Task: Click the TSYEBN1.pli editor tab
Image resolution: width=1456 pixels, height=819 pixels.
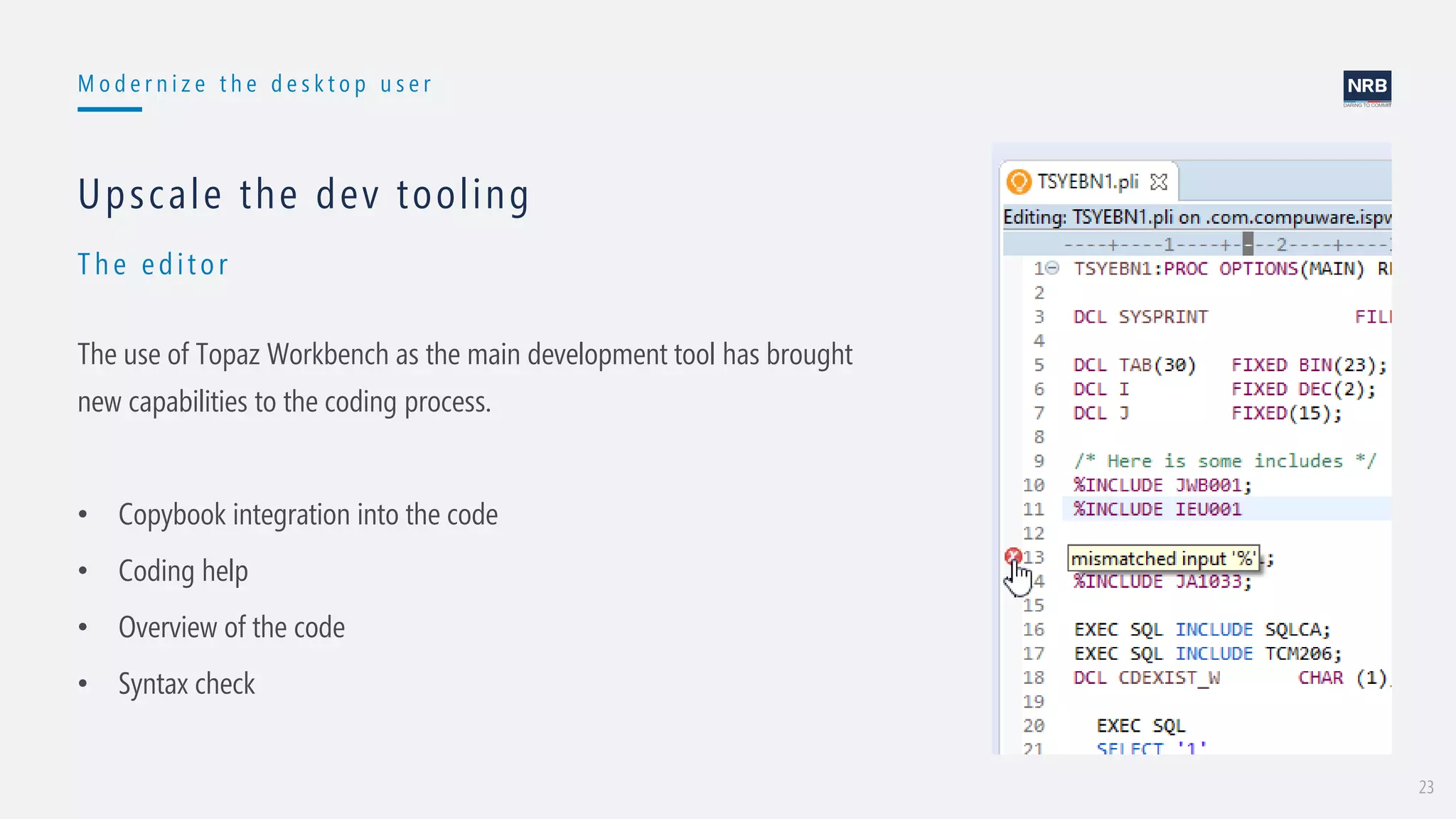Action: click(1088, 182)
